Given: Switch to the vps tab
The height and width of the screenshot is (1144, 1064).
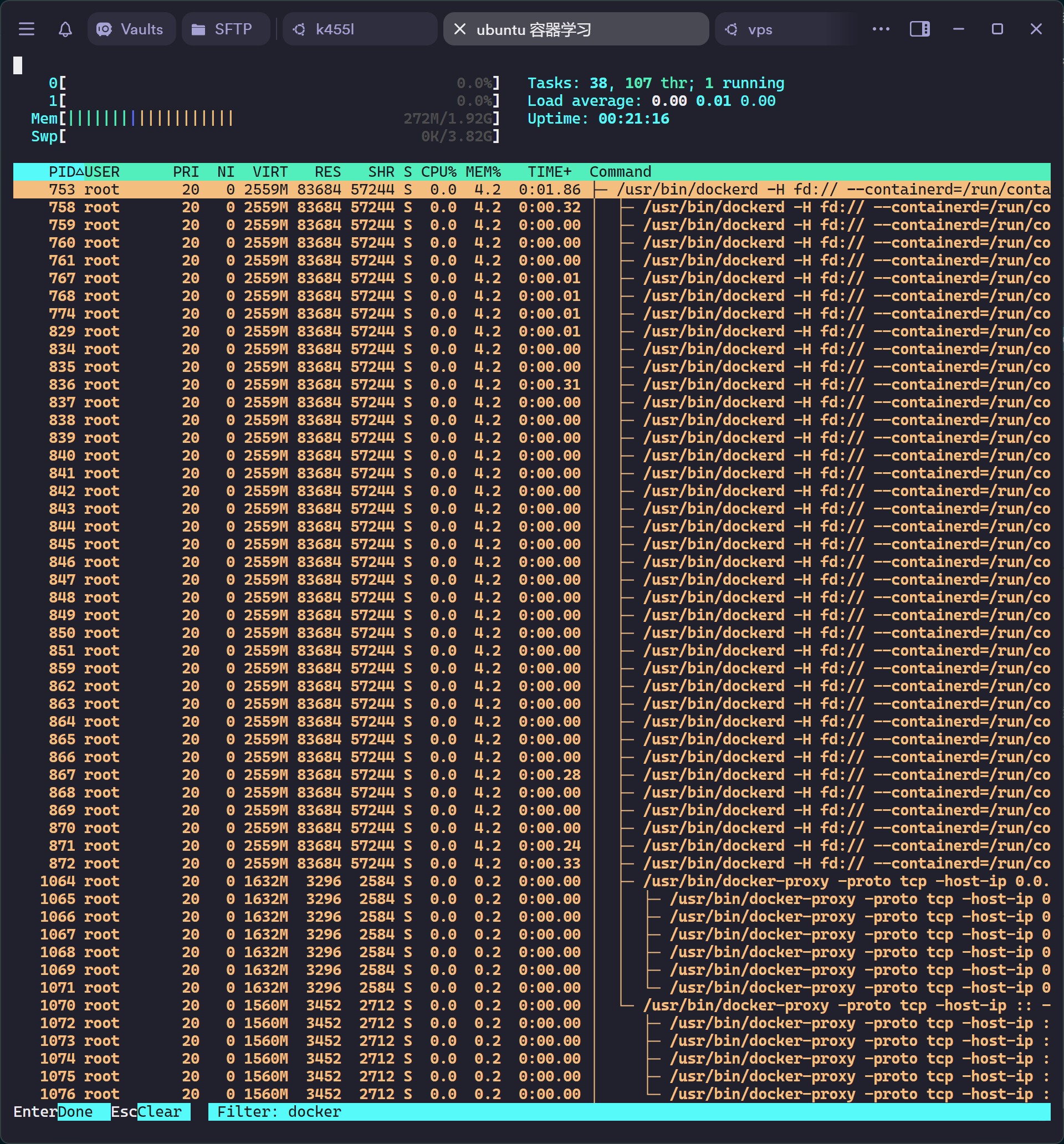Looking at the screenshot, I should tap(785, 29).
